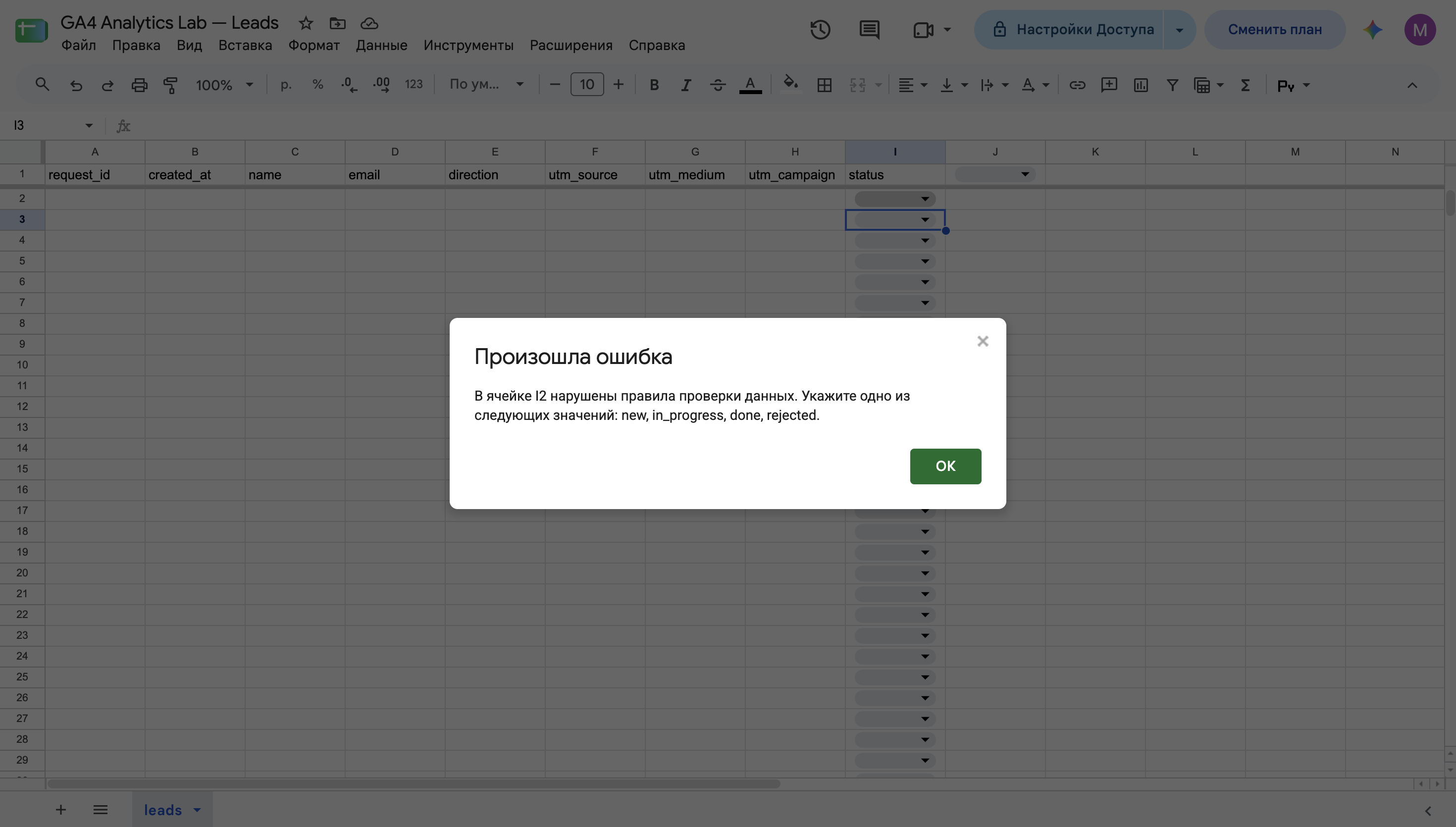Select column I header

click(x=895, y=152)
